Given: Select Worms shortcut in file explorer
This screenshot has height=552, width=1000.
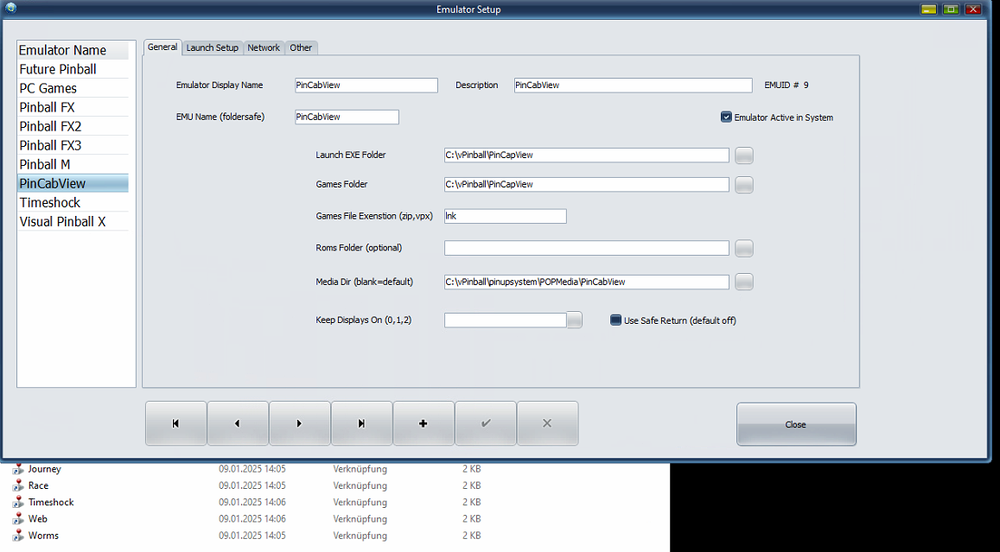Looking at the screenshot, I should click(x=43, y=535).
